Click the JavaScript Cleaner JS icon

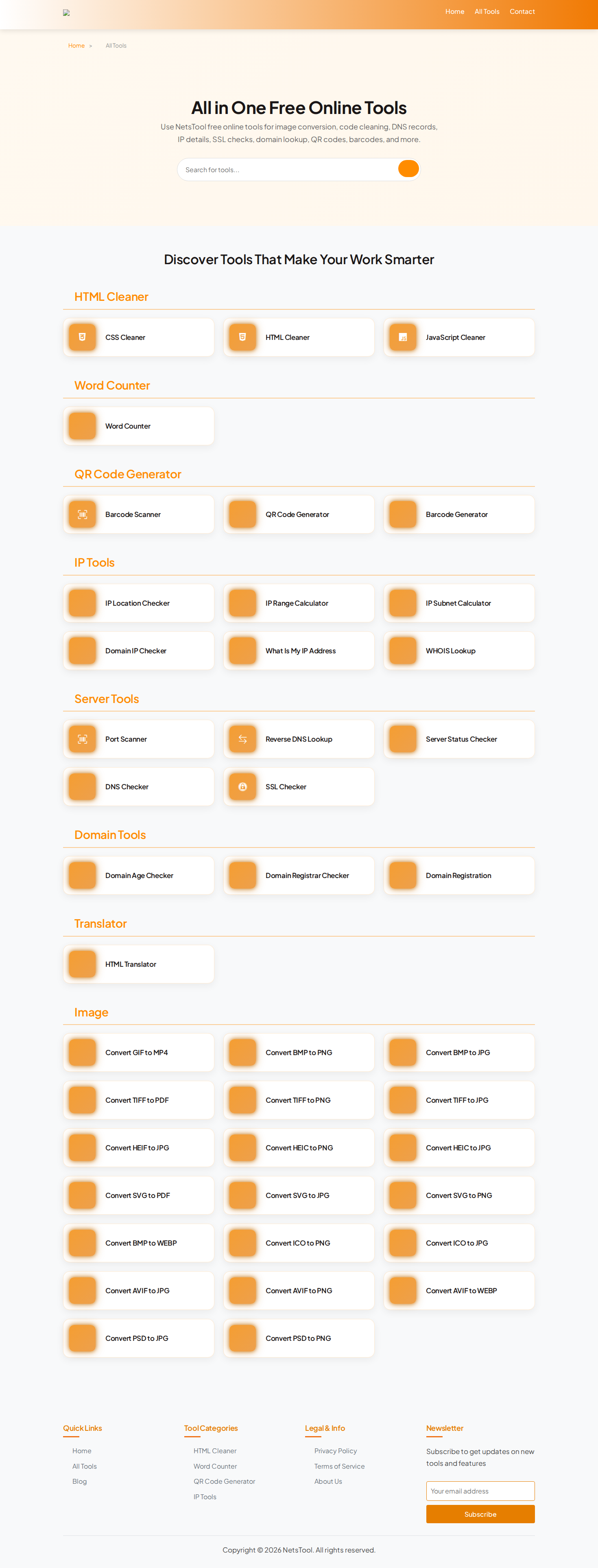pos(403,337)
